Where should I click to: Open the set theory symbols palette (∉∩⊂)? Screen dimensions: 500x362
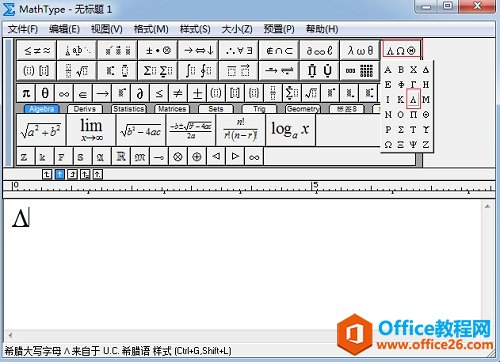coord(279,50)
